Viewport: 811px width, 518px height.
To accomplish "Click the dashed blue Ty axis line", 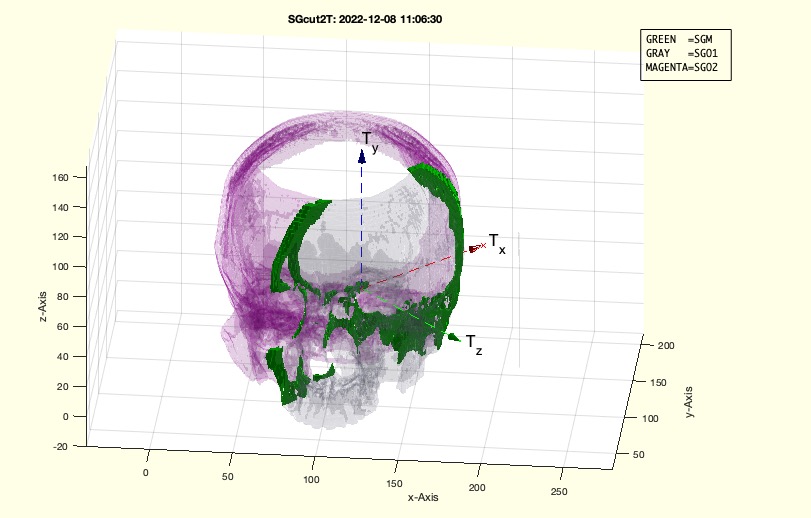I will [362, 220].
